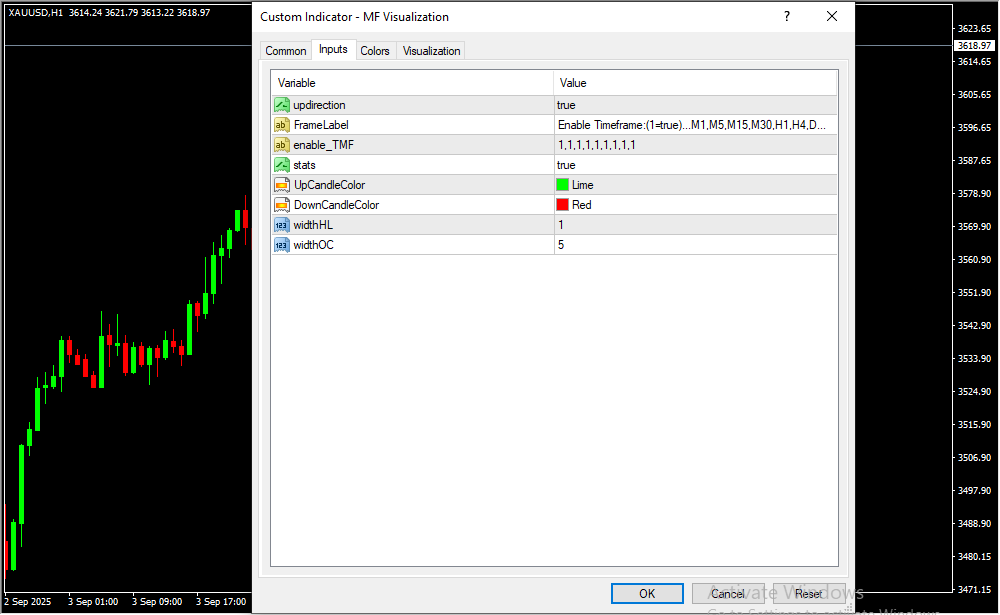Edit the enable_TMF value field
This screenshot has height=615, width=1000.
(x=695, y=145)
